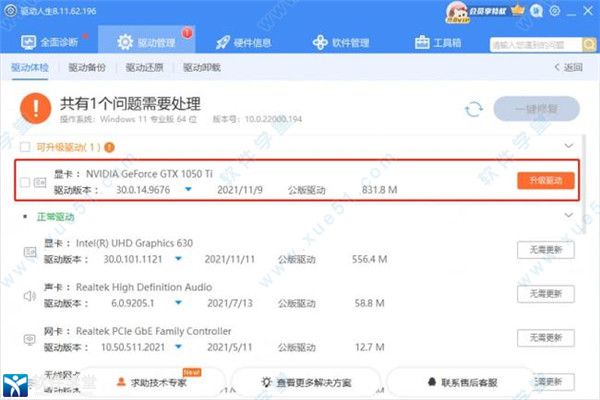Screen dimensions: 600x400
Task: Click 联系售后客服 button
Action: [x=461, y=382]
